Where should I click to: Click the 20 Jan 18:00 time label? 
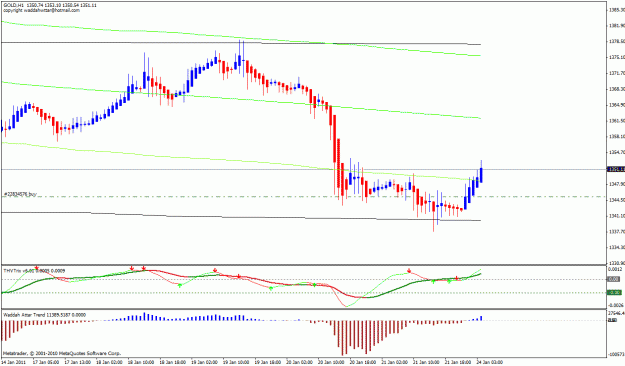point(362,362)
